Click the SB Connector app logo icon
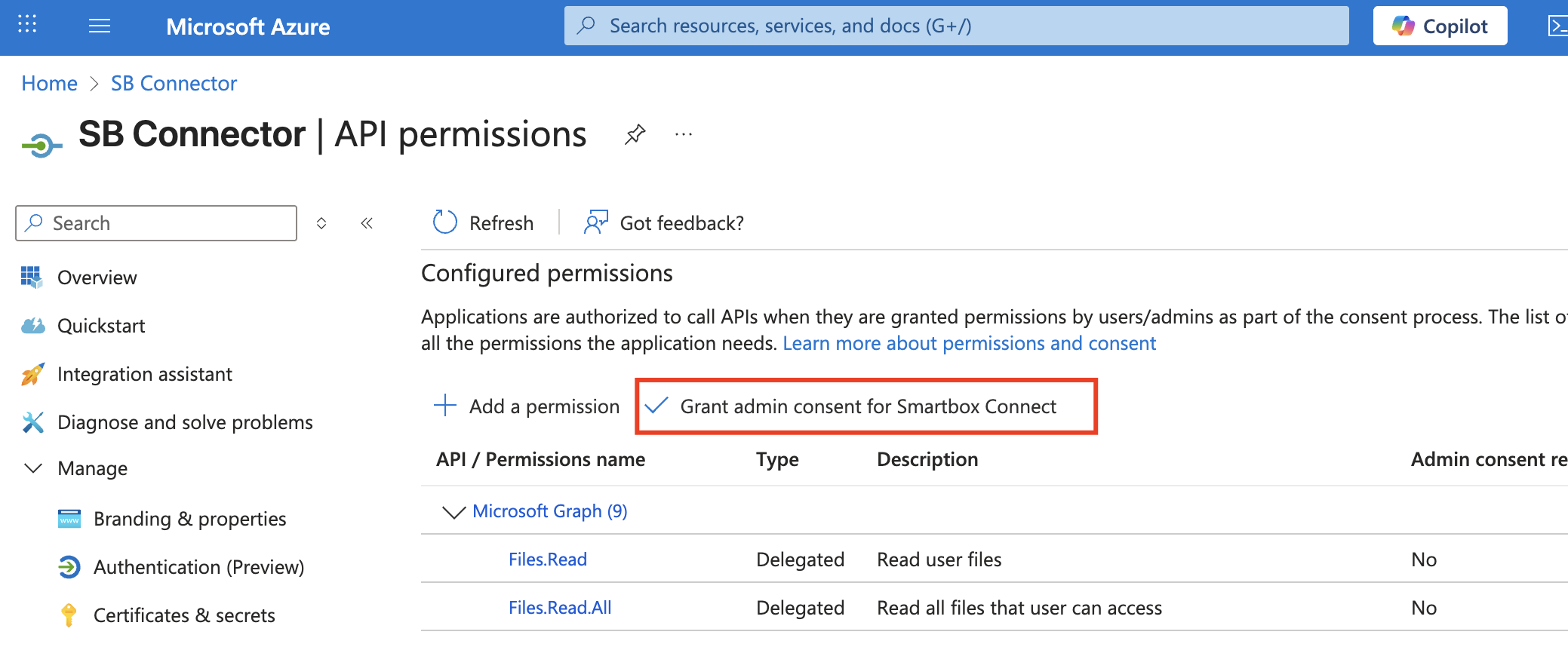Screen dimensions: 1568x647 coord(42,144)
